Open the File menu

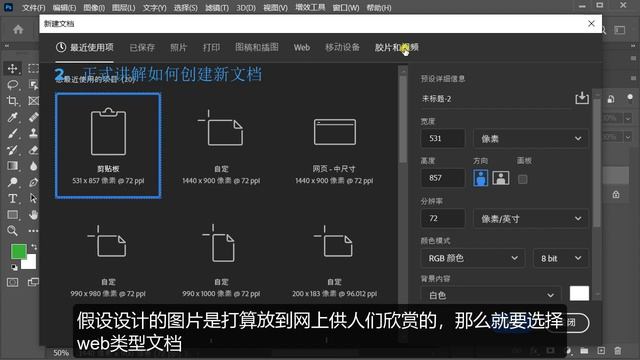coord(34,7)
